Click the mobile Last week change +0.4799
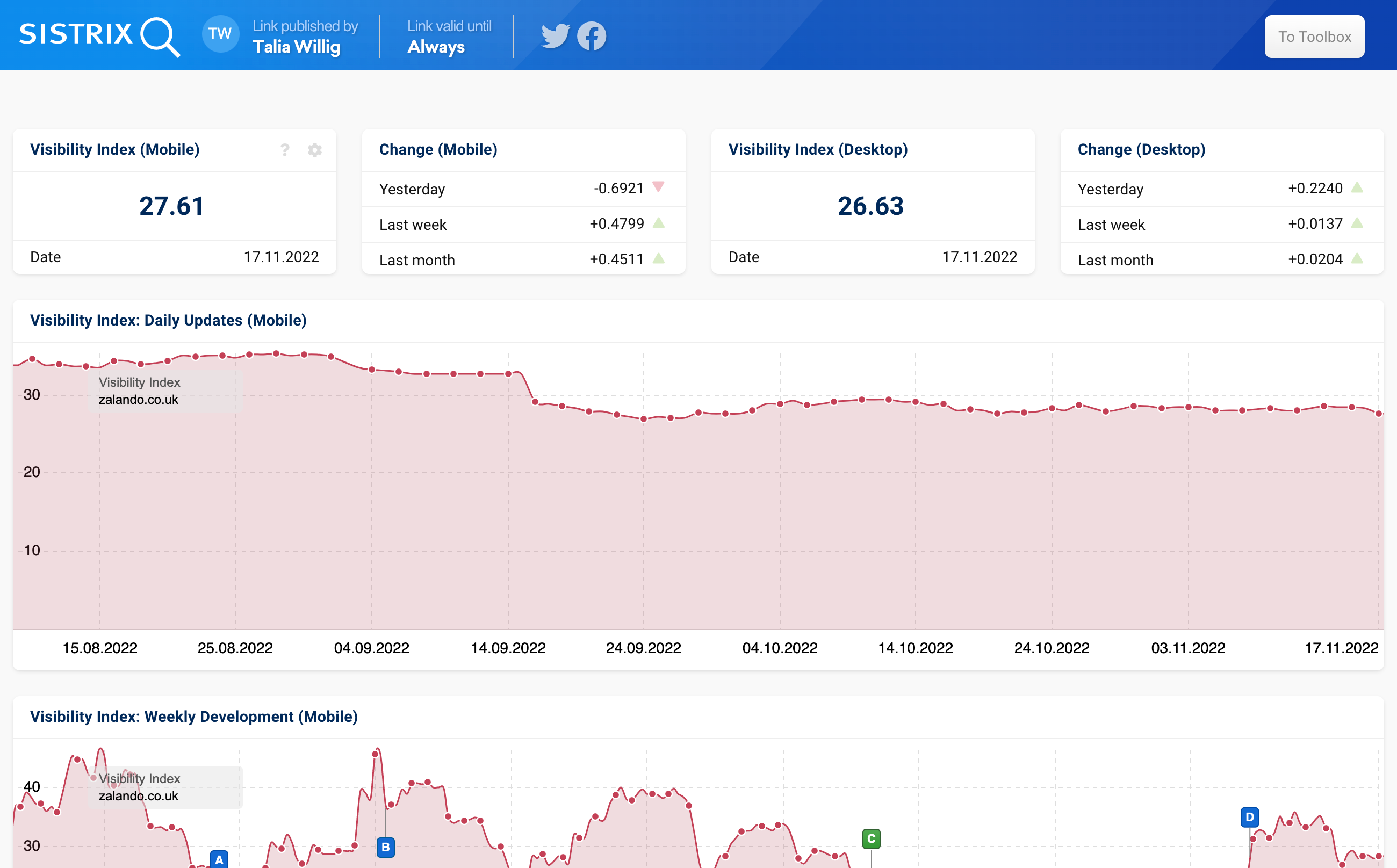The image size is (1397, 868). pos(617,224)
